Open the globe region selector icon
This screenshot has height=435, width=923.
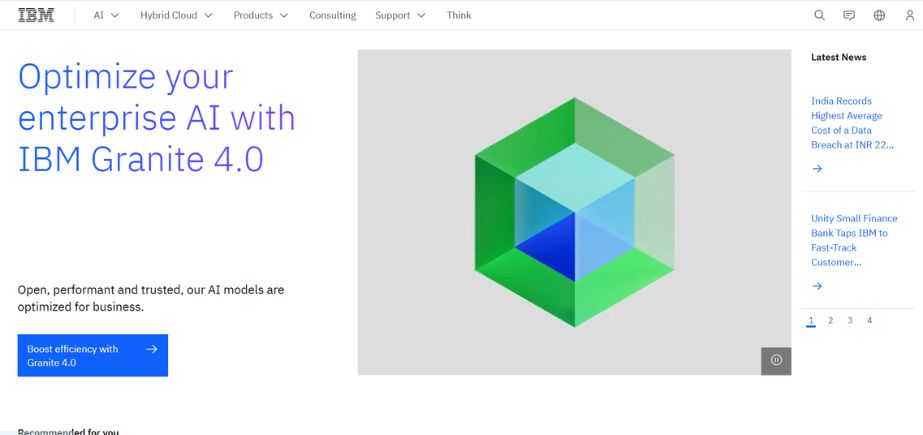point(879,15)
